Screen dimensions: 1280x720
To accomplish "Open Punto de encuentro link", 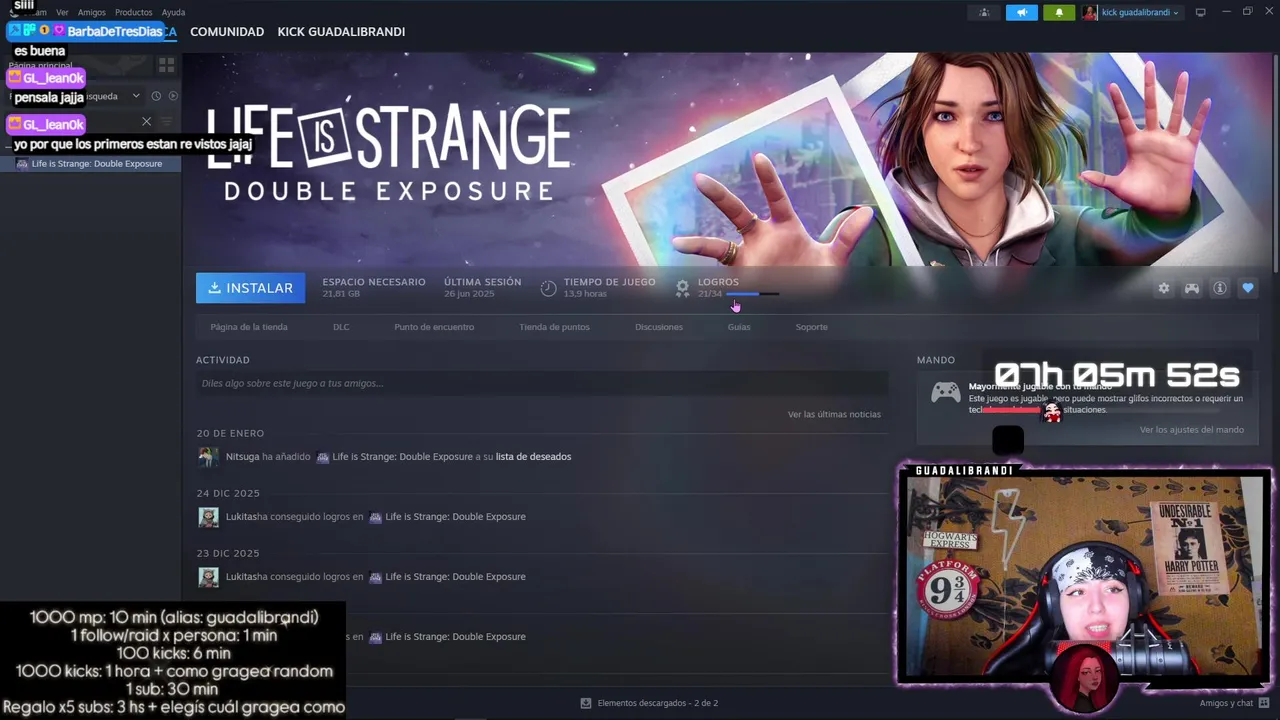I will click(x=434, y=327).
